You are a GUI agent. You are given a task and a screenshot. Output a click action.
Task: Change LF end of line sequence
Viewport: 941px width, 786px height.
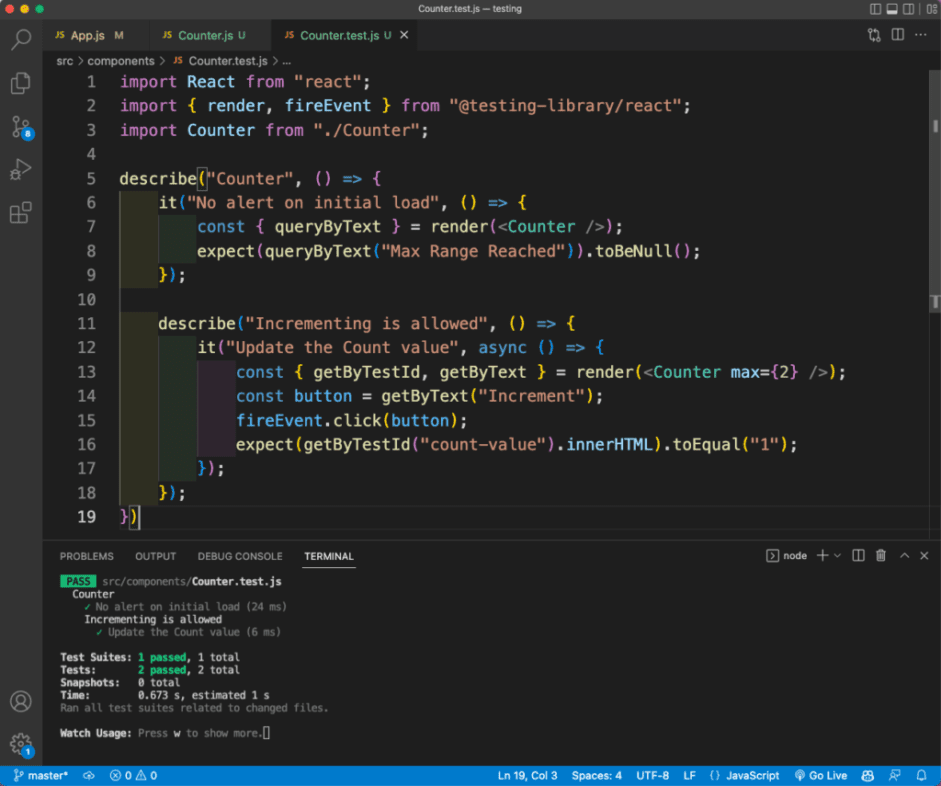tap(690, 775)
